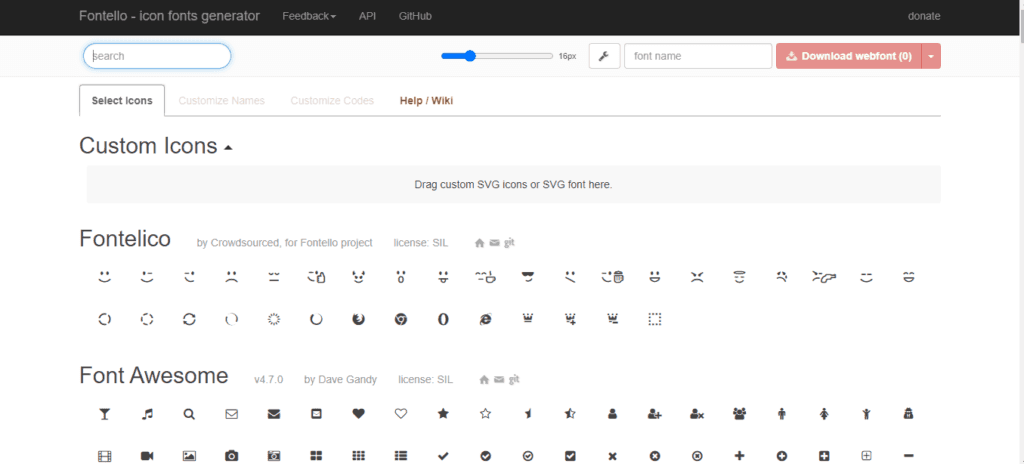This screenshot has width=1024, height=464.
Task: Choose the cocktail glass icon
Action: point(104,414)
